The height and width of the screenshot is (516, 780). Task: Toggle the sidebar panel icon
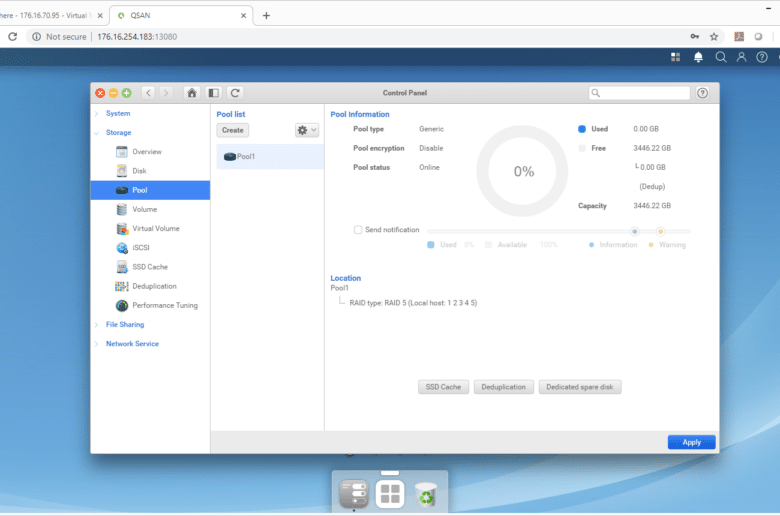coord(214,93)
